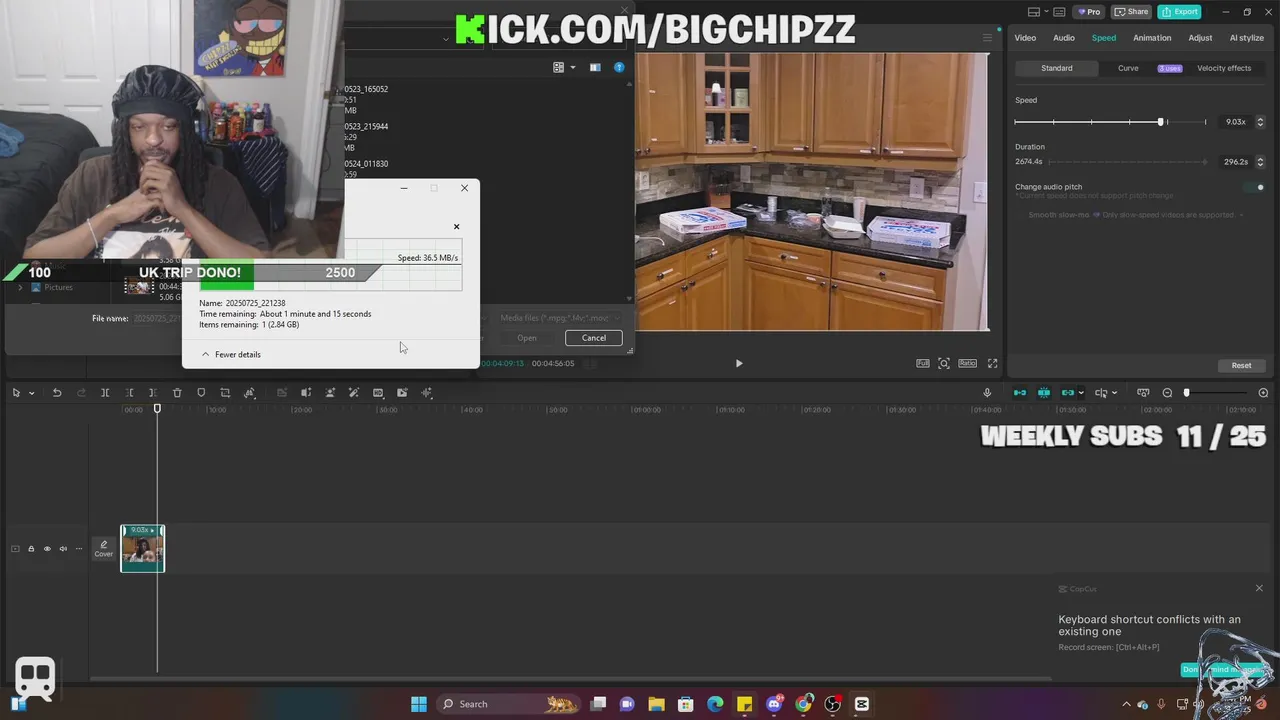The width and height of the screenshot is (1280, 720).
Task: Click the audio waveform sparkle icon
Action: [x=427, y=393]
